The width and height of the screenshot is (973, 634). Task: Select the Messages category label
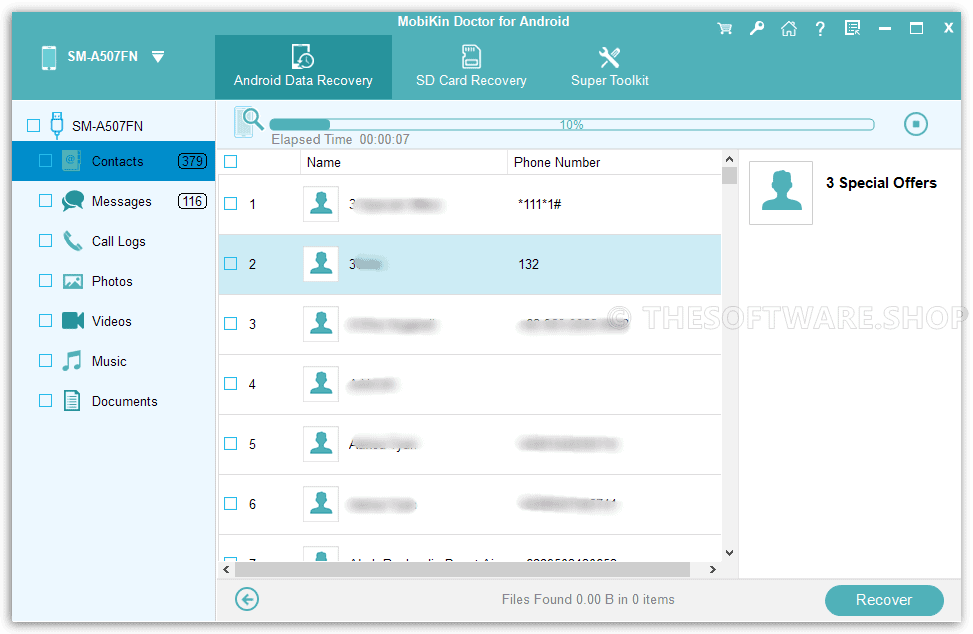click(122, 202)
